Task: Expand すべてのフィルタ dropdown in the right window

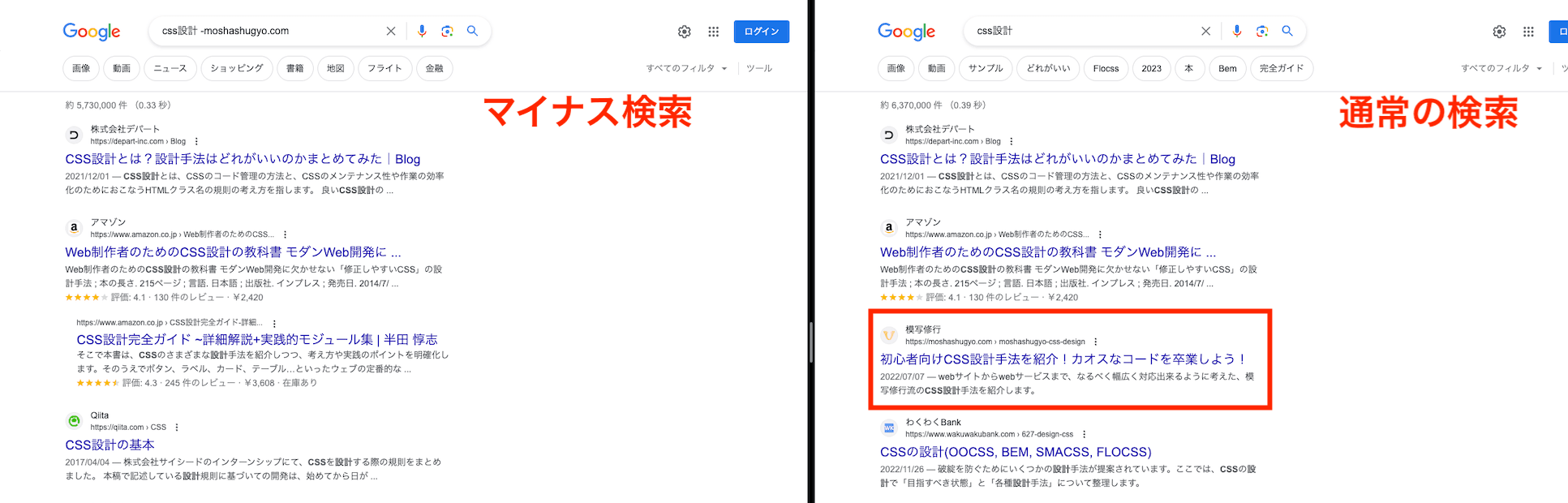Action: (x=1501, y=68)
